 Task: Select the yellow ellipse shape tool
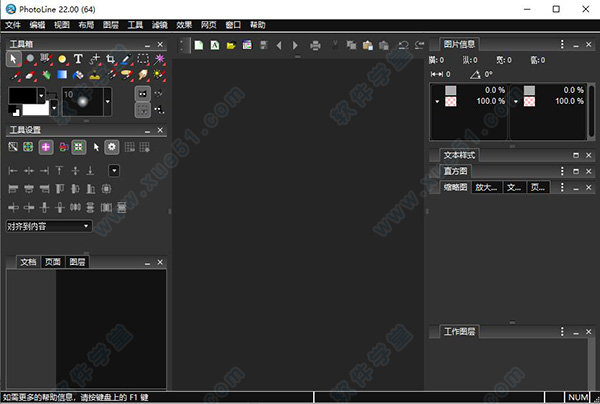pos(62,59)
